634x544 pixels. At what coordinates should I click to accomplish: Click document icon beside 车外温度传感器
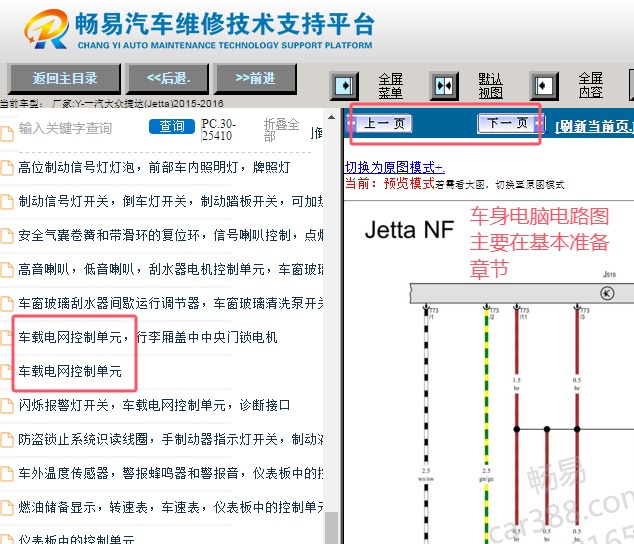coord(7,474)
